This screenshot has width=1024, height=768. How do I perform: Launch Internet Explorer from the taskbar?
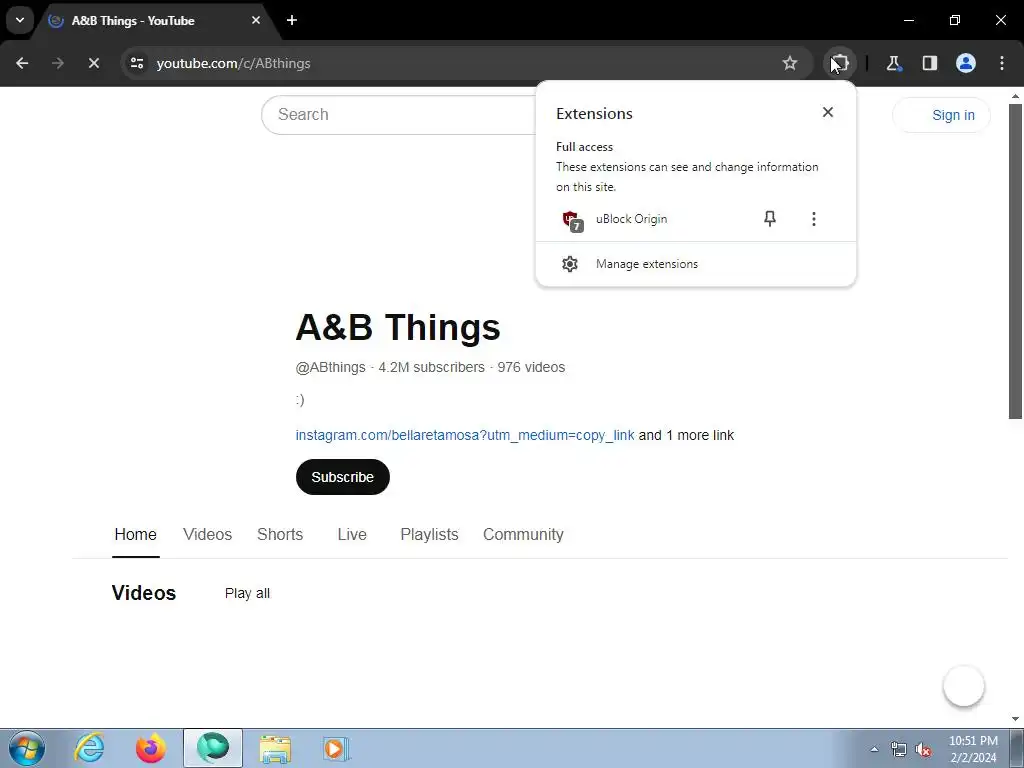click(89, 748)
